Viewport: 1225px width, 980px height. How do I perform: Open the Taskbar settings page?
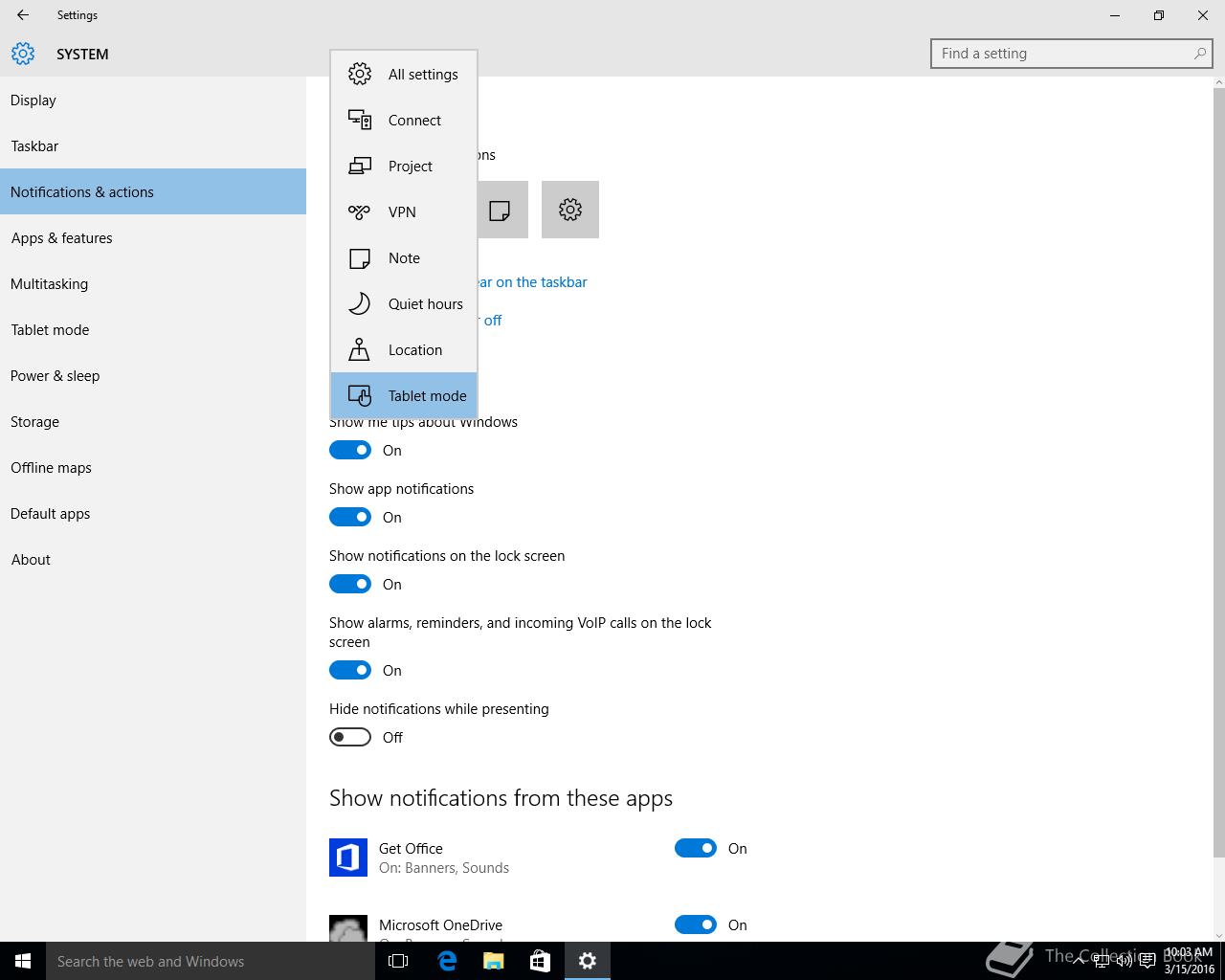click(153, 145)
